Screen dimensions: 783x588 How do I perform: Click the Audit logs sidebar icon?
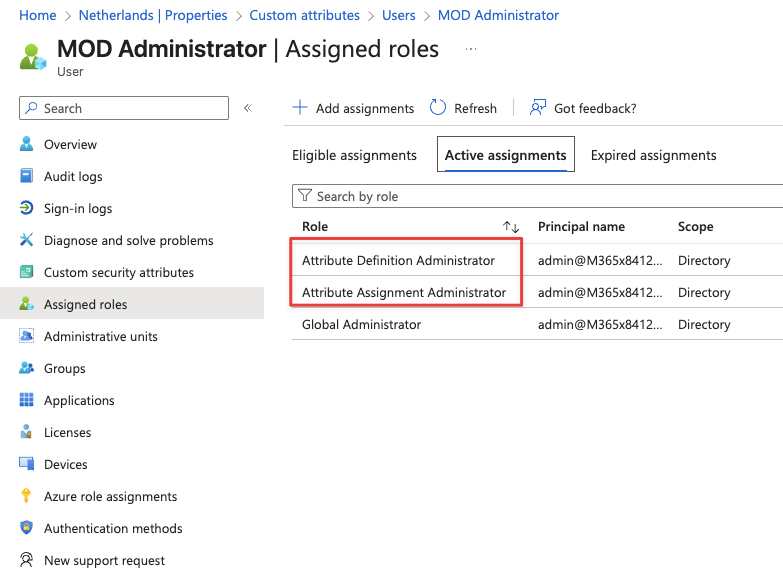tap(27, 177)
